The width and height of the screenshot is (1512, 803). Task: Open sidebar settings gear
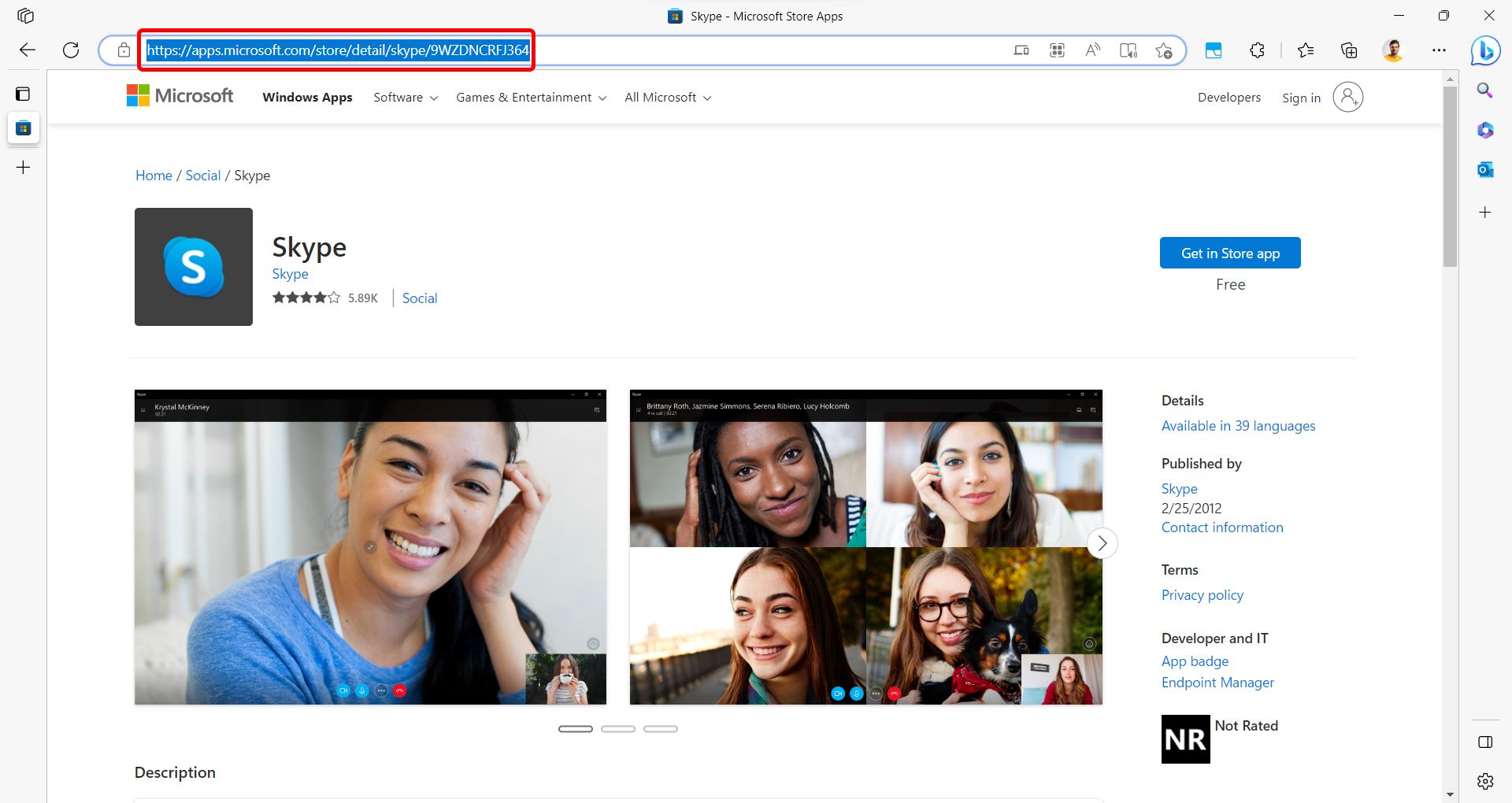click(x=1485, y=781)
